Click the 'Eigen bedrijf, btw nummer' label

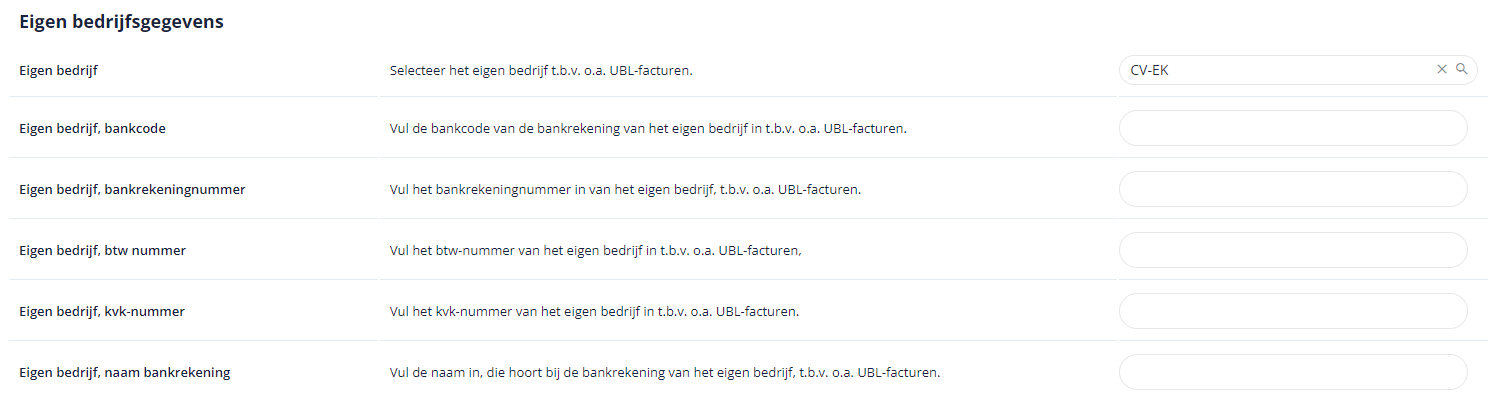click(x=102, y=250)
